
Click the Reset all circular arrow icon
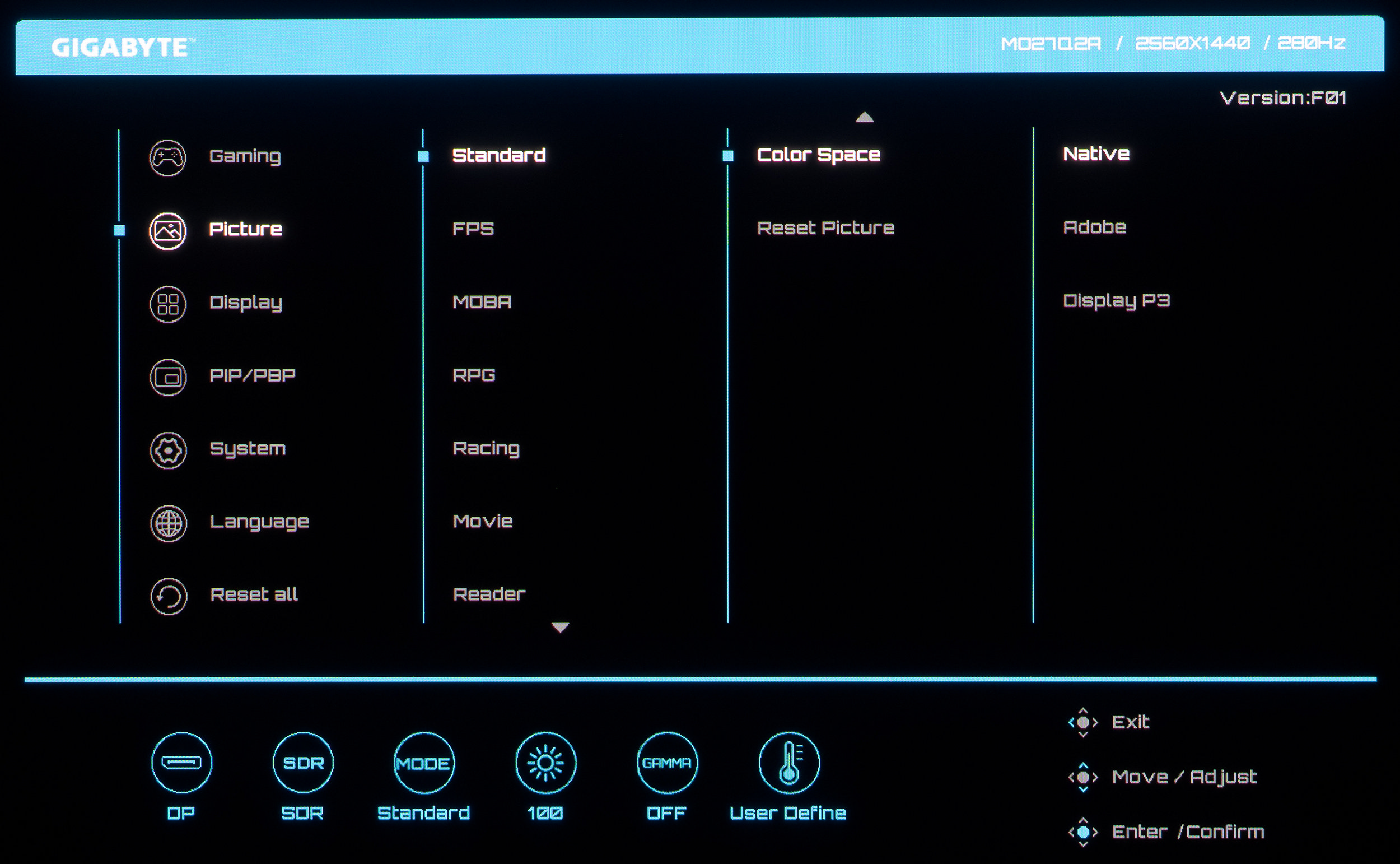pos(169,596)
